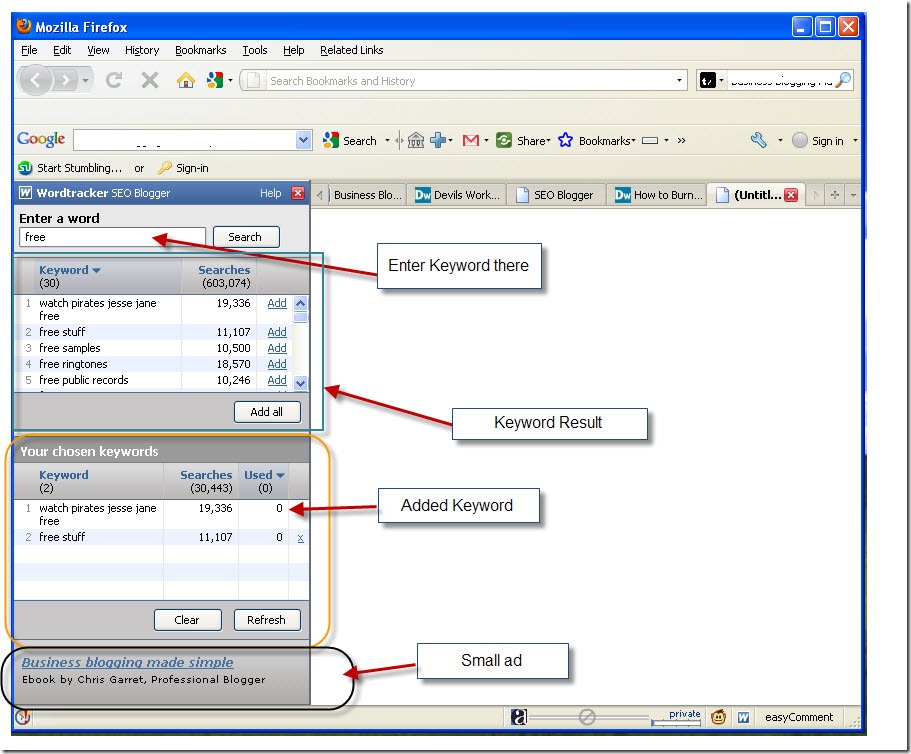Open the search engine chooser dropdown arrow
Viewport: 911px width, 754px height.
(721, 80)
